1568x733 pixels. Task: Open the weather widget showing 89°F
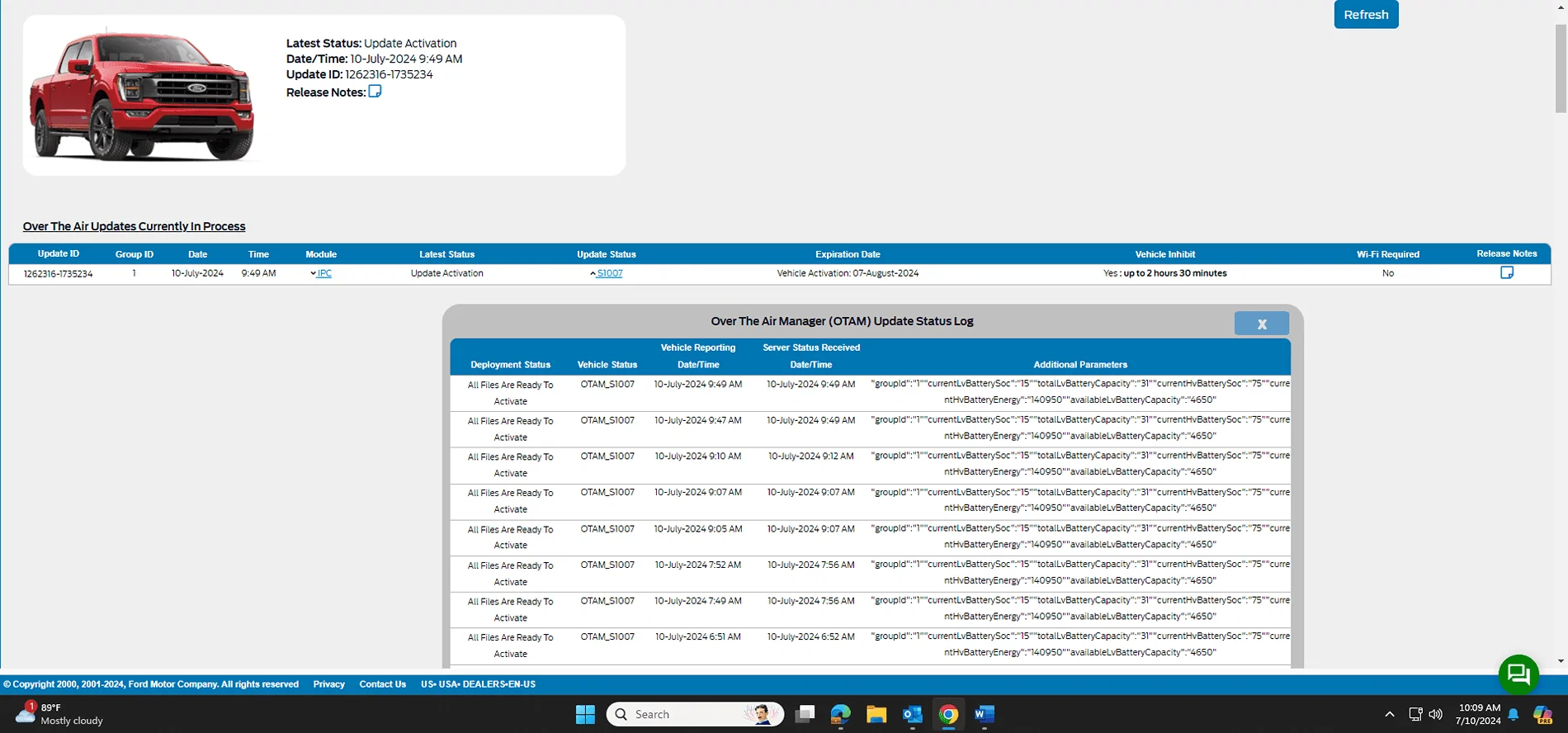(x=59, y=714)
